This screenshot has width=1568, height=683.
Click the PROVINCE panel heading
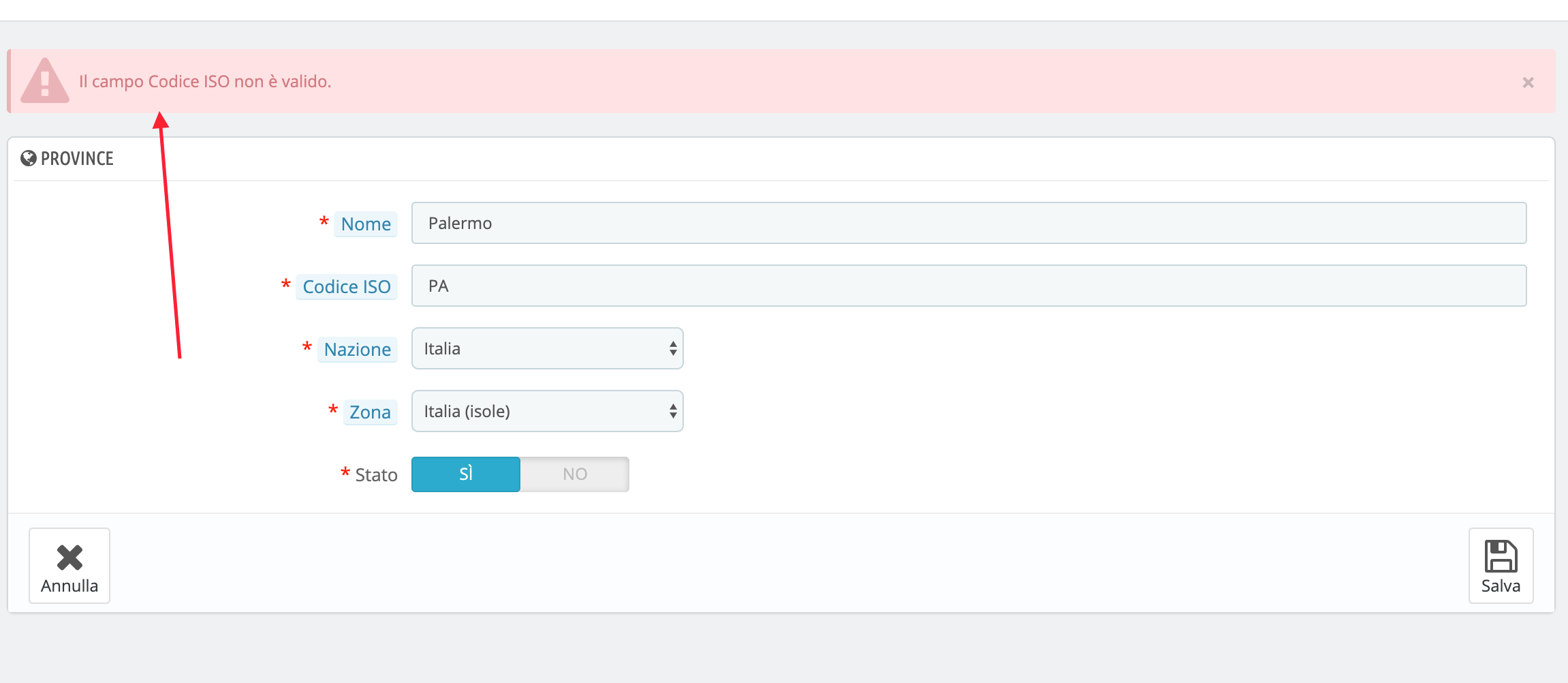click(x=77, y=158)
